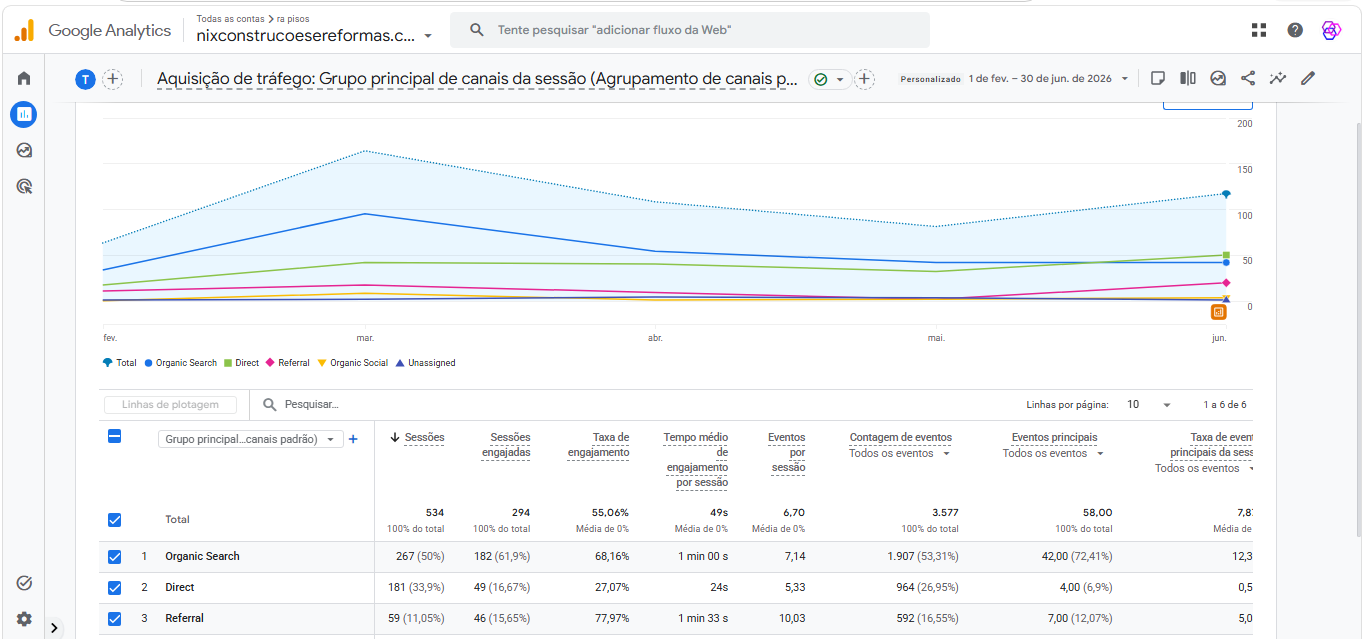Open the Advertising icon in left sidebar
Screen dimensions: 1365x639
pyautogui.click(x=24, y=186)
